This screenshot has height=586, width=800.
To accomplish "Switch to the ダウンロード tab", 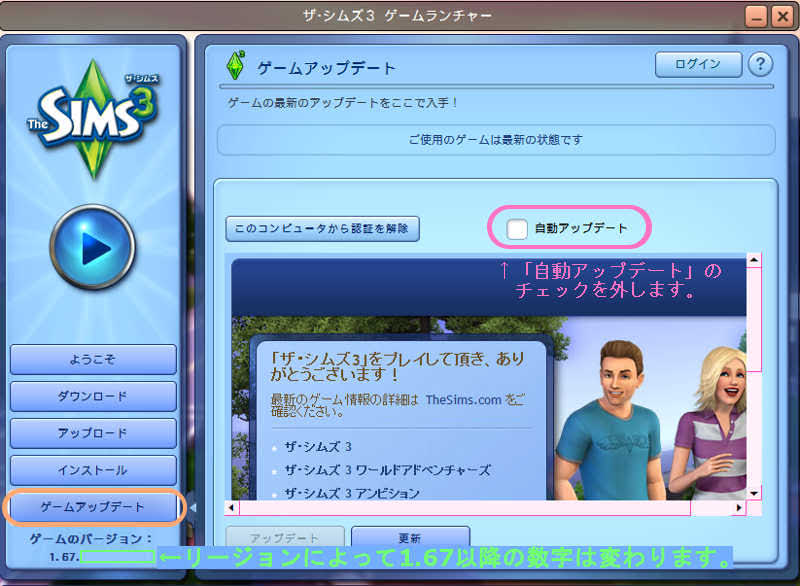I will (93, 396).
